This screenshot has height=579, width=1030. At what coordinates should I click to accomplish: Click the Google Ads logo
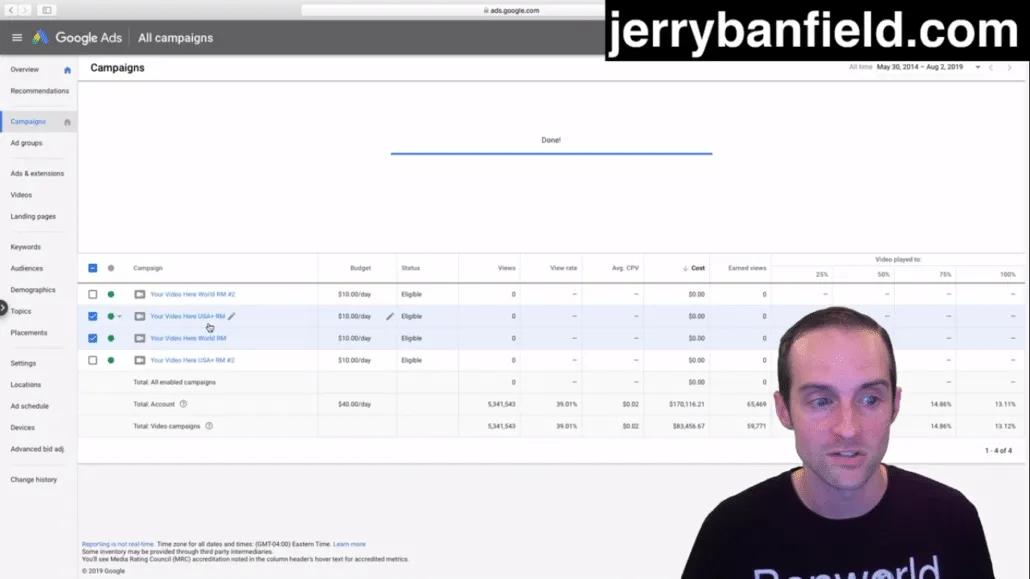click(x=41, y=37)
